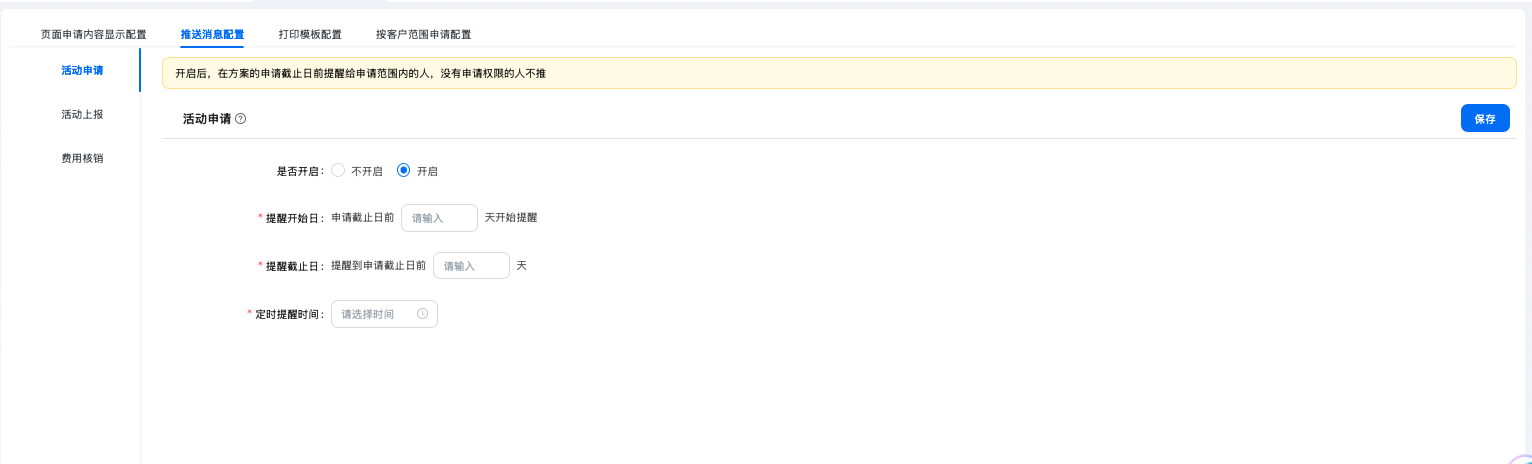
Task: Click the blue 保存 button
Action: pyautogui.click(x=1485, y=119)
